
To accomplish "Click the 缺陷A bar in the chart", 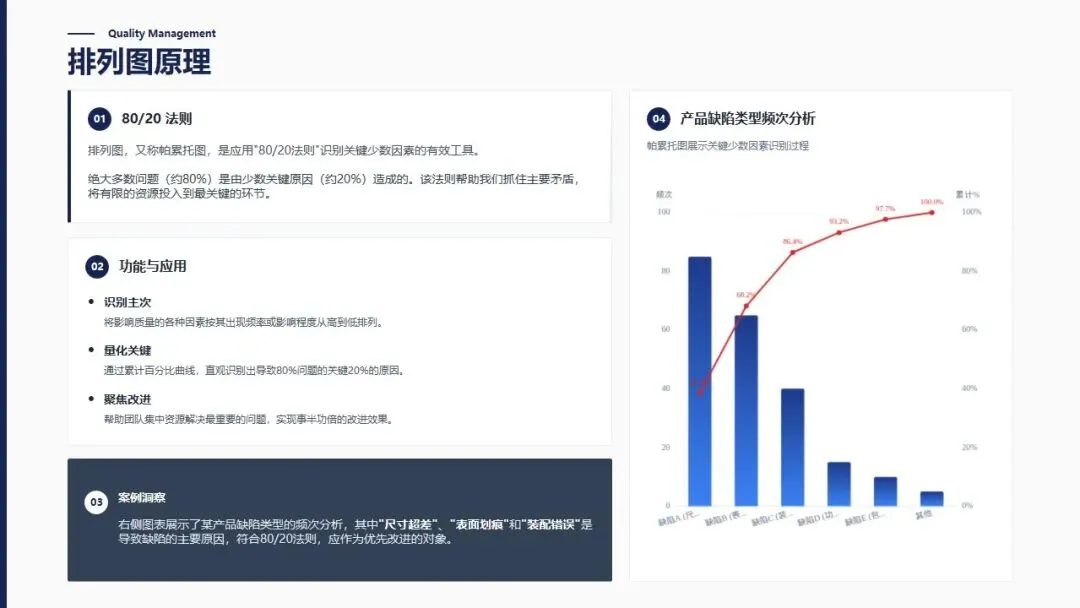I will (x=700, y=381).
